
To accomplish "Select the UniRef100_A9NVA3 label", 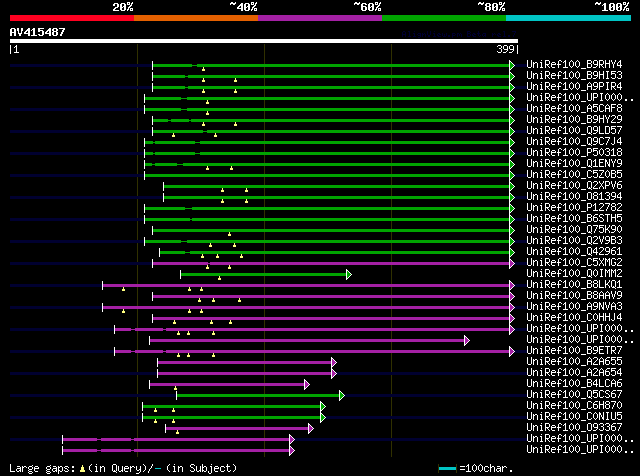I will point(574,307).
